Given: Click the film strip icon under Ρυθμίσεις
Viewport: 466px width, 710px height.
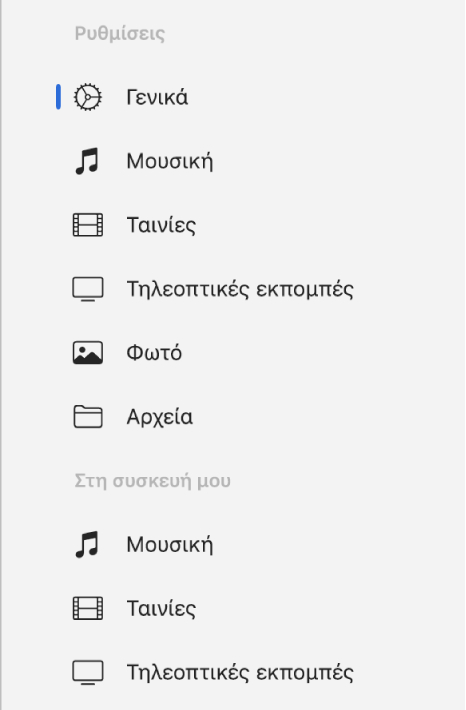Looking at the screenshot, I should coord(88,225).
